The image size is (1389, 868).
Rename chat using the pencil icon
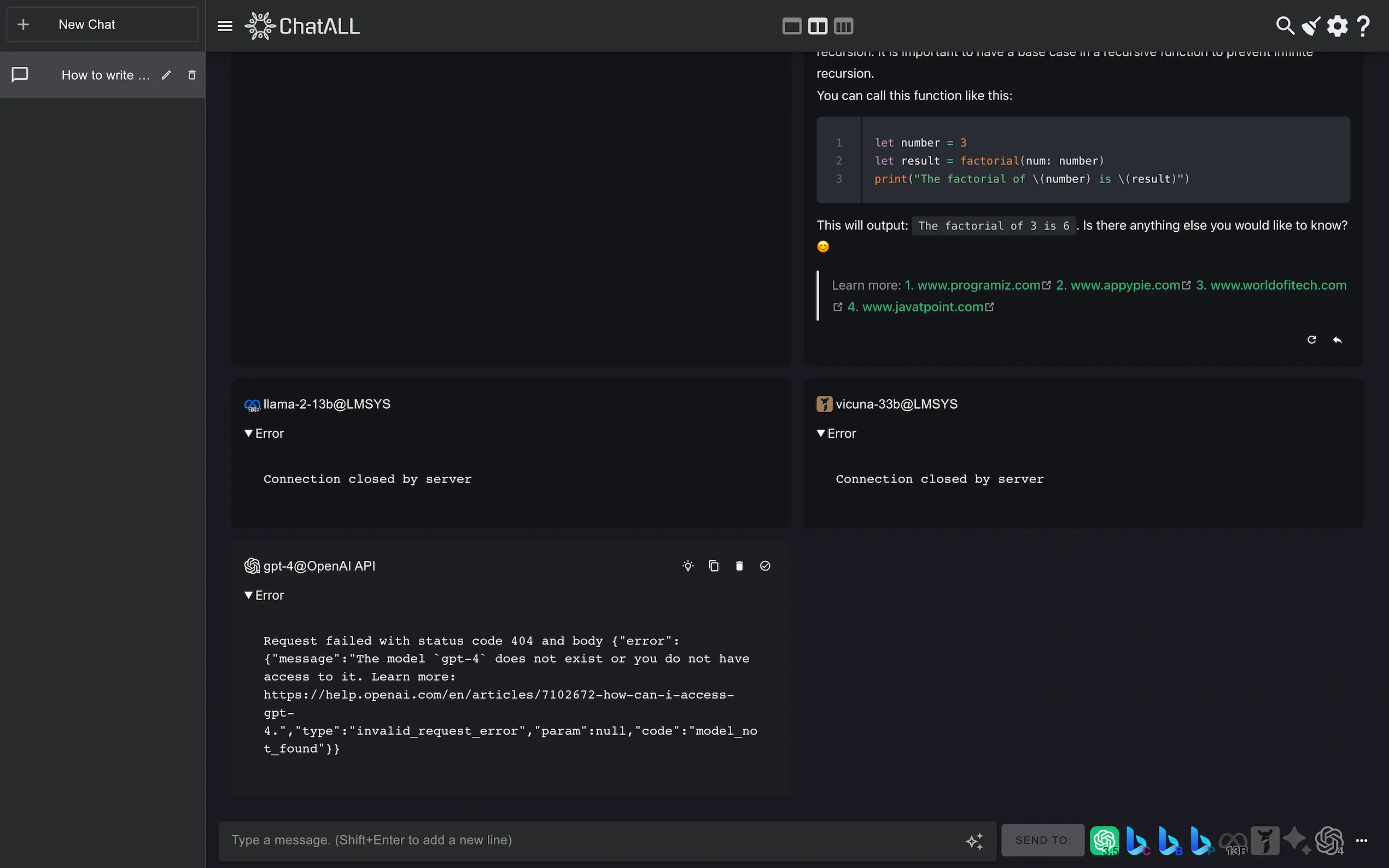pyautogui.click(x=167, y=75)
